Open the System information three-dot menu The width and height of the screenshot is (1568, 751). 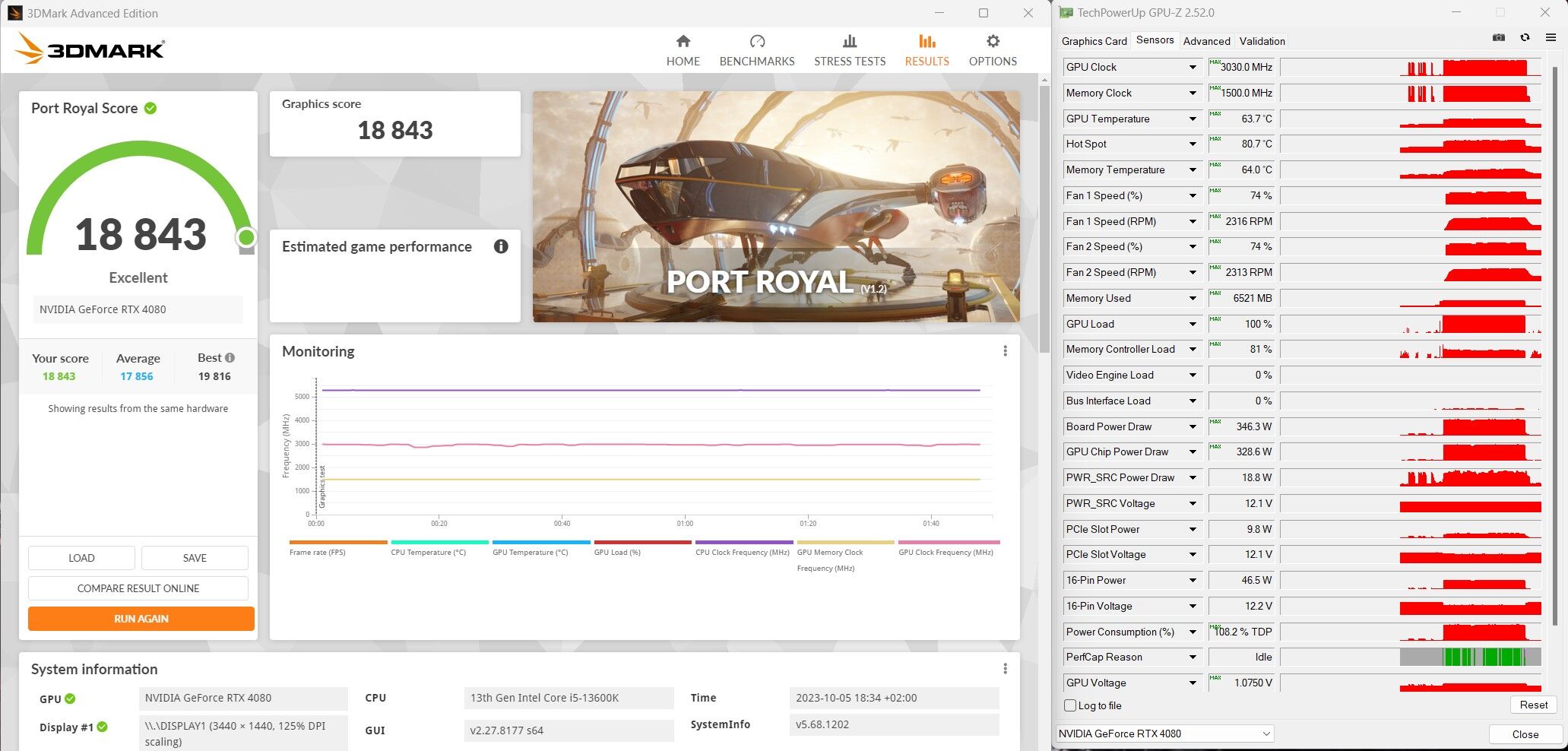pos(1005,669)
